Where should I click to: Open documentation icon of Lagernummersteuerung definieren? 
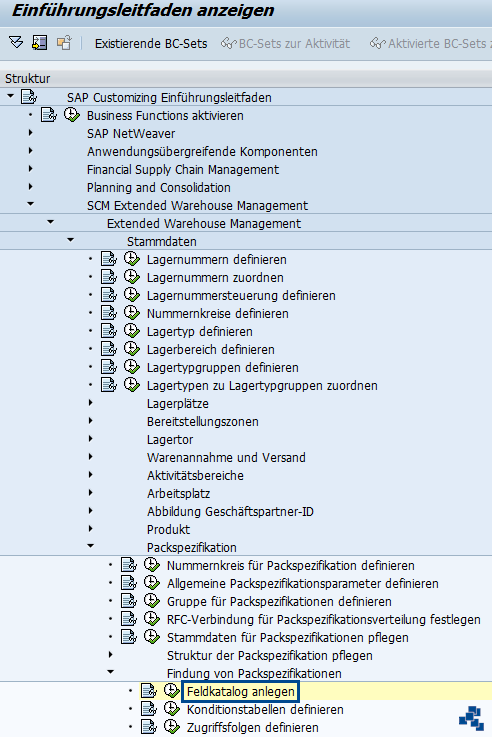[x=109, y=295]
